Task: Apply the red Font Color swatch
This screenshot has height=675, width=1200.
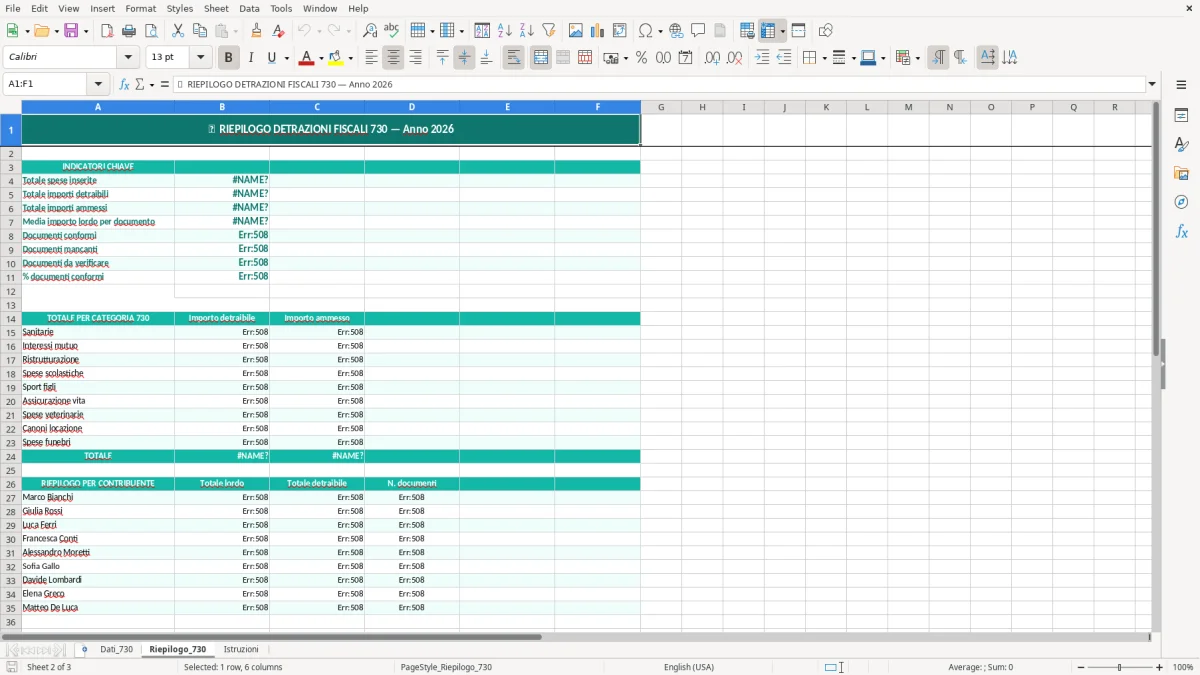Action: point(306,58)
